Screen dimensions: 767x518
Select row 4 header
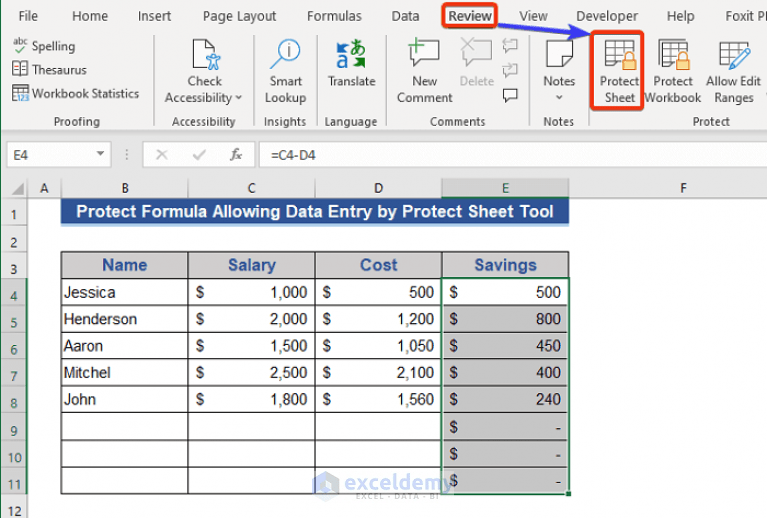pos(14,295)
